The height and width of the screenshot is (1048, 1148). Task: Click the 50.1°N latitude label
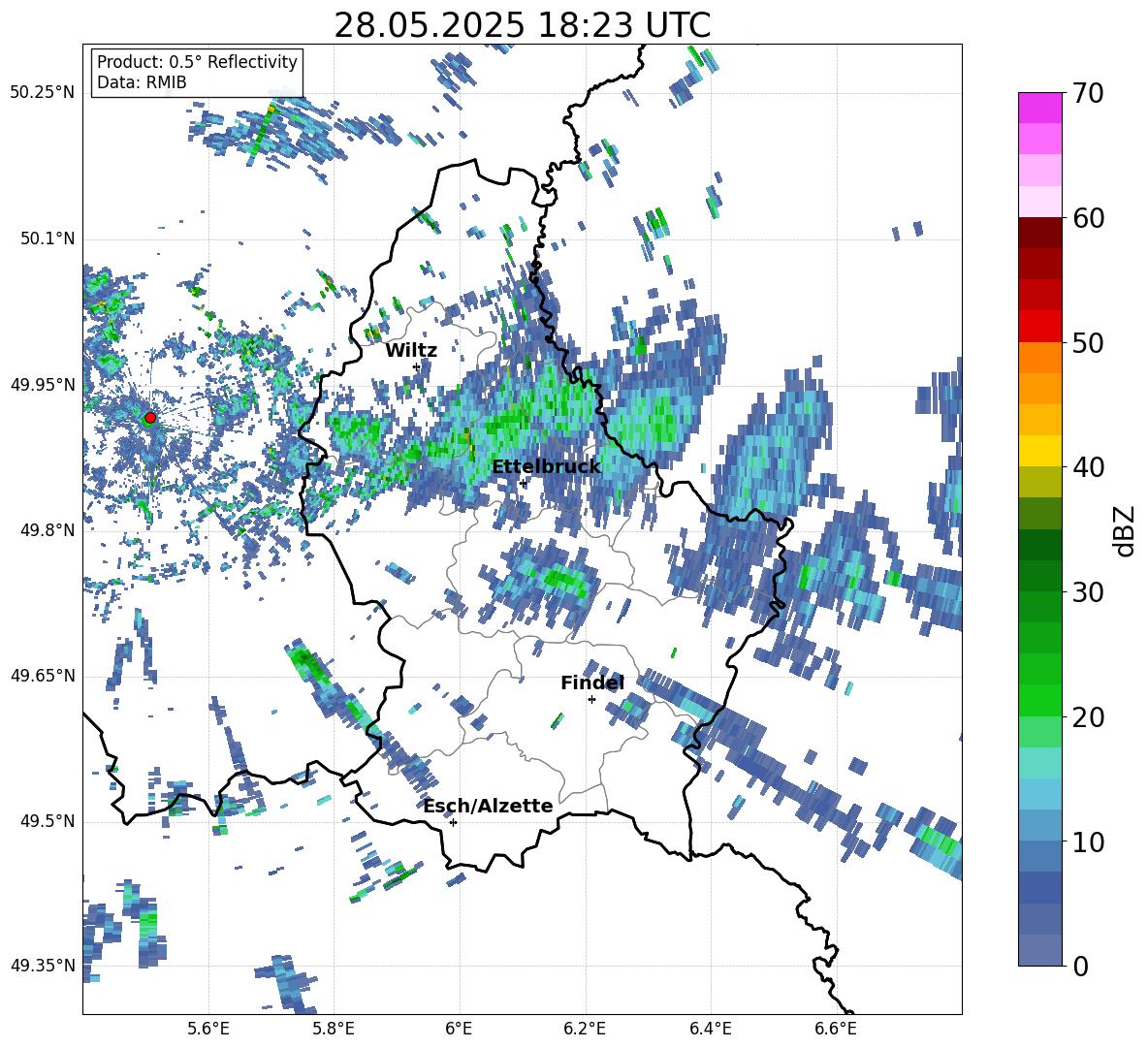47,238
